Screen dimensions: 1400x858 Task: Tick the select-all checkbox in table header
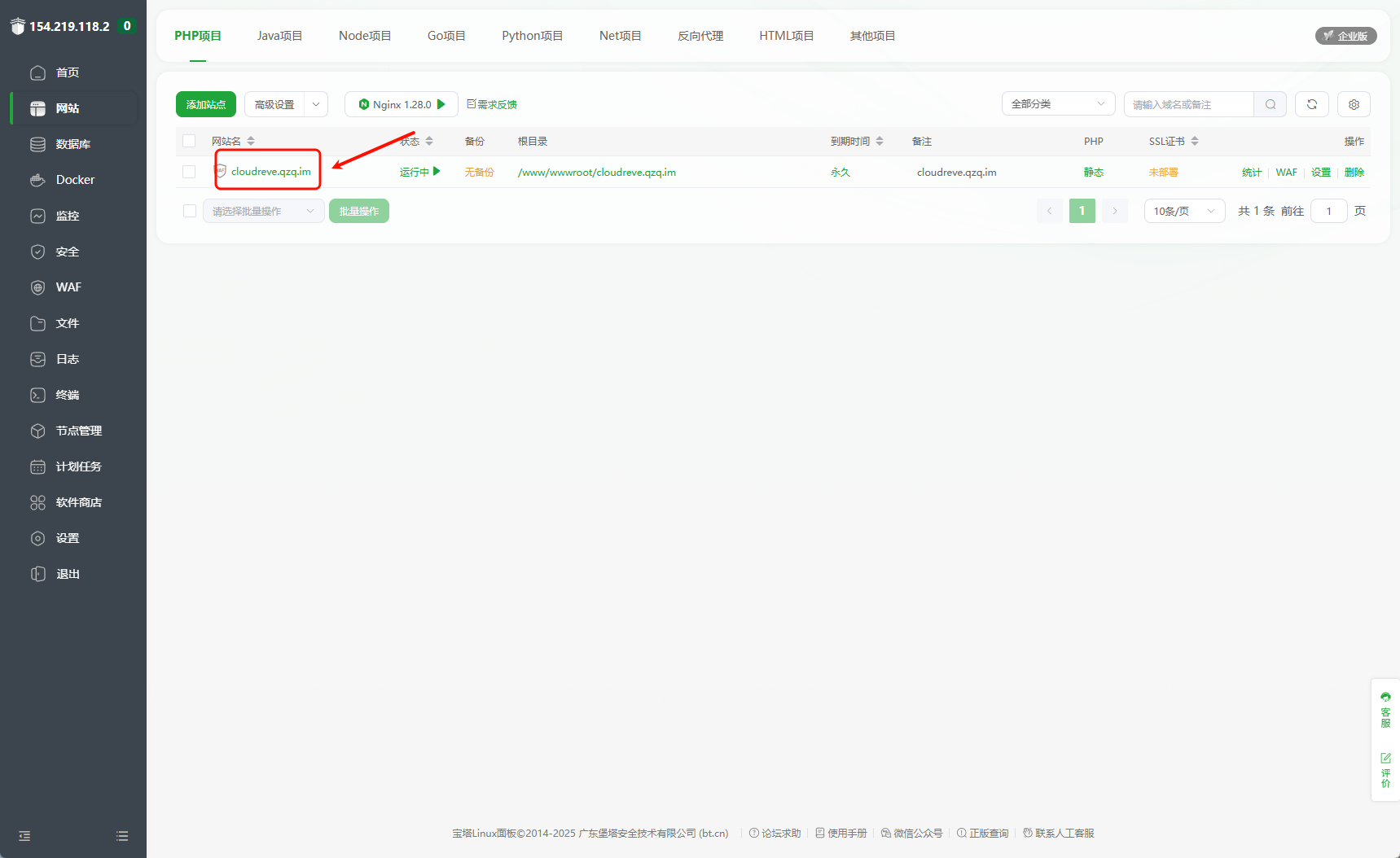point(189,141)
